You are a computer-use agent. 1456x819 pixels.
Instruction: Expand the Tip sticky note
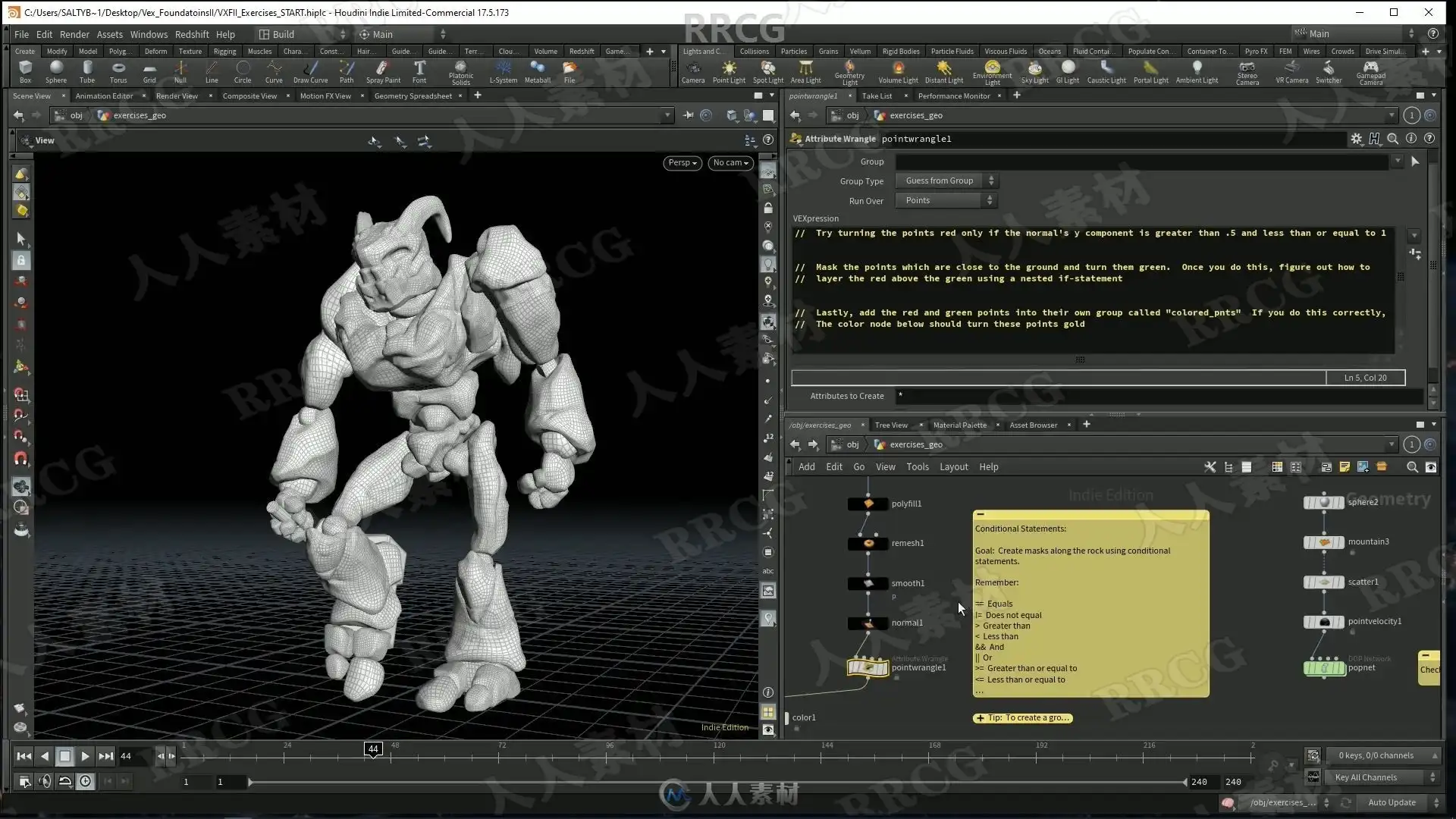pos(981,718)
